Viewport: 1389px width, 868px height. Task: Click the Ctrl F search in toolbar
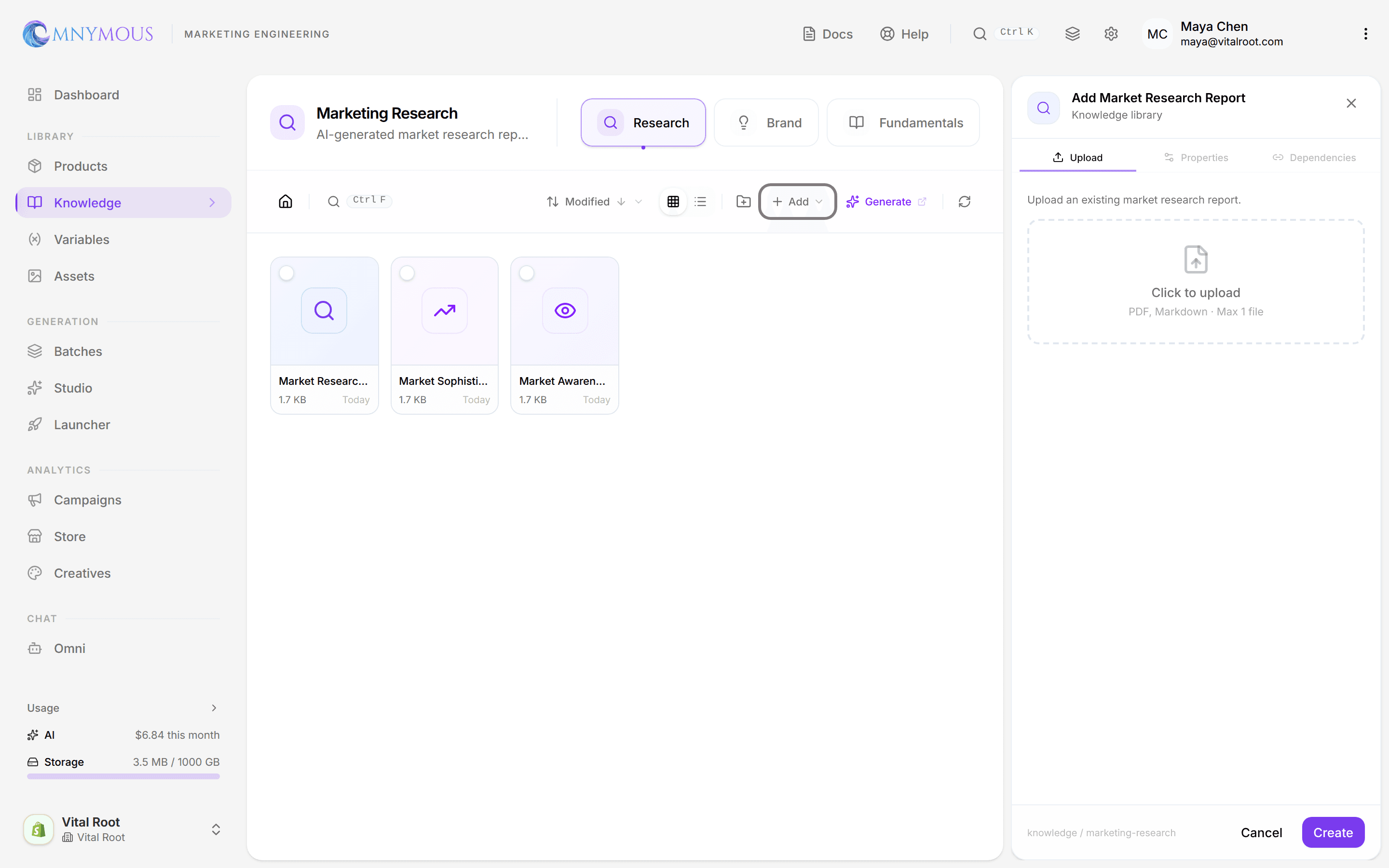[x=360, y=201]
